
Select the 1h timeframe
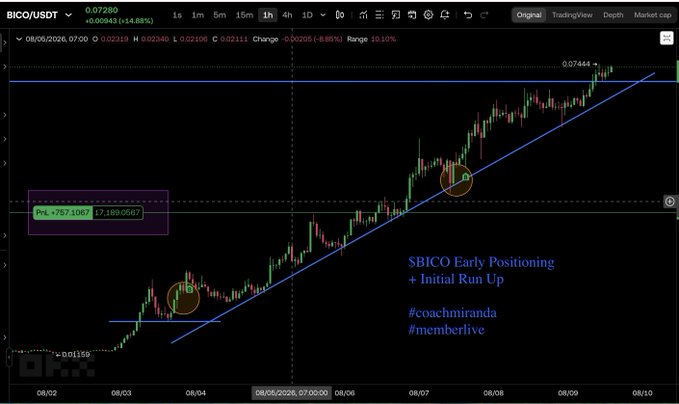(268, 15)
